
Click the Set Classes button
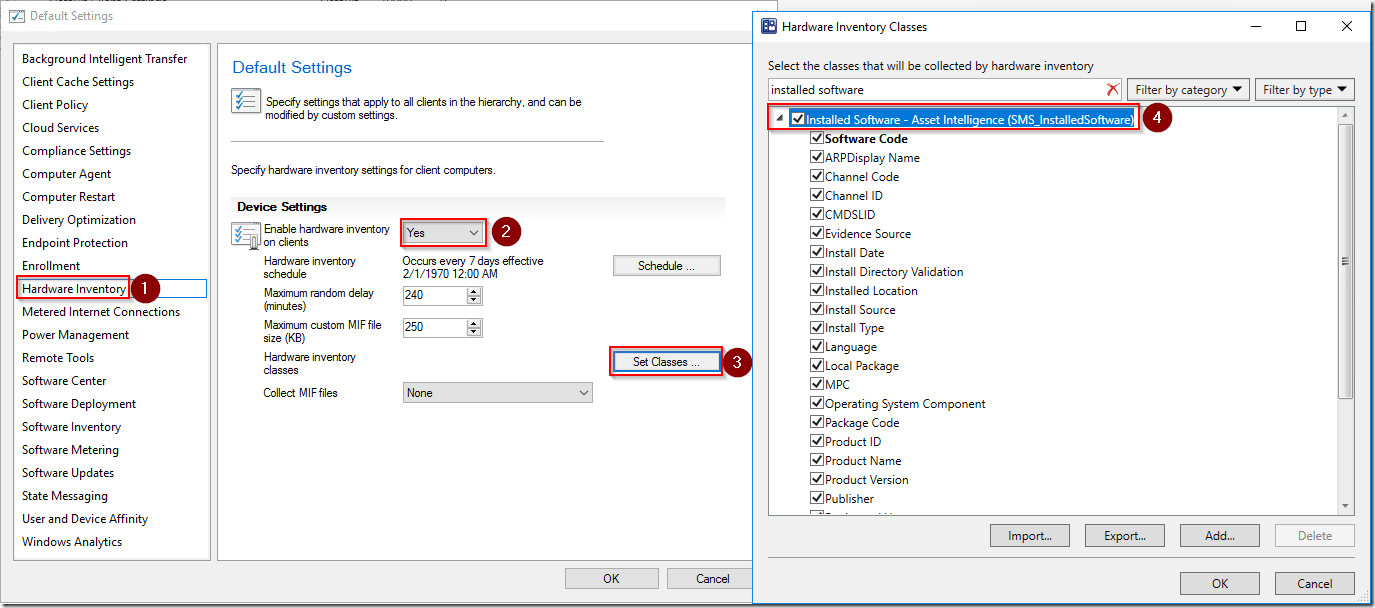(666, 362)
